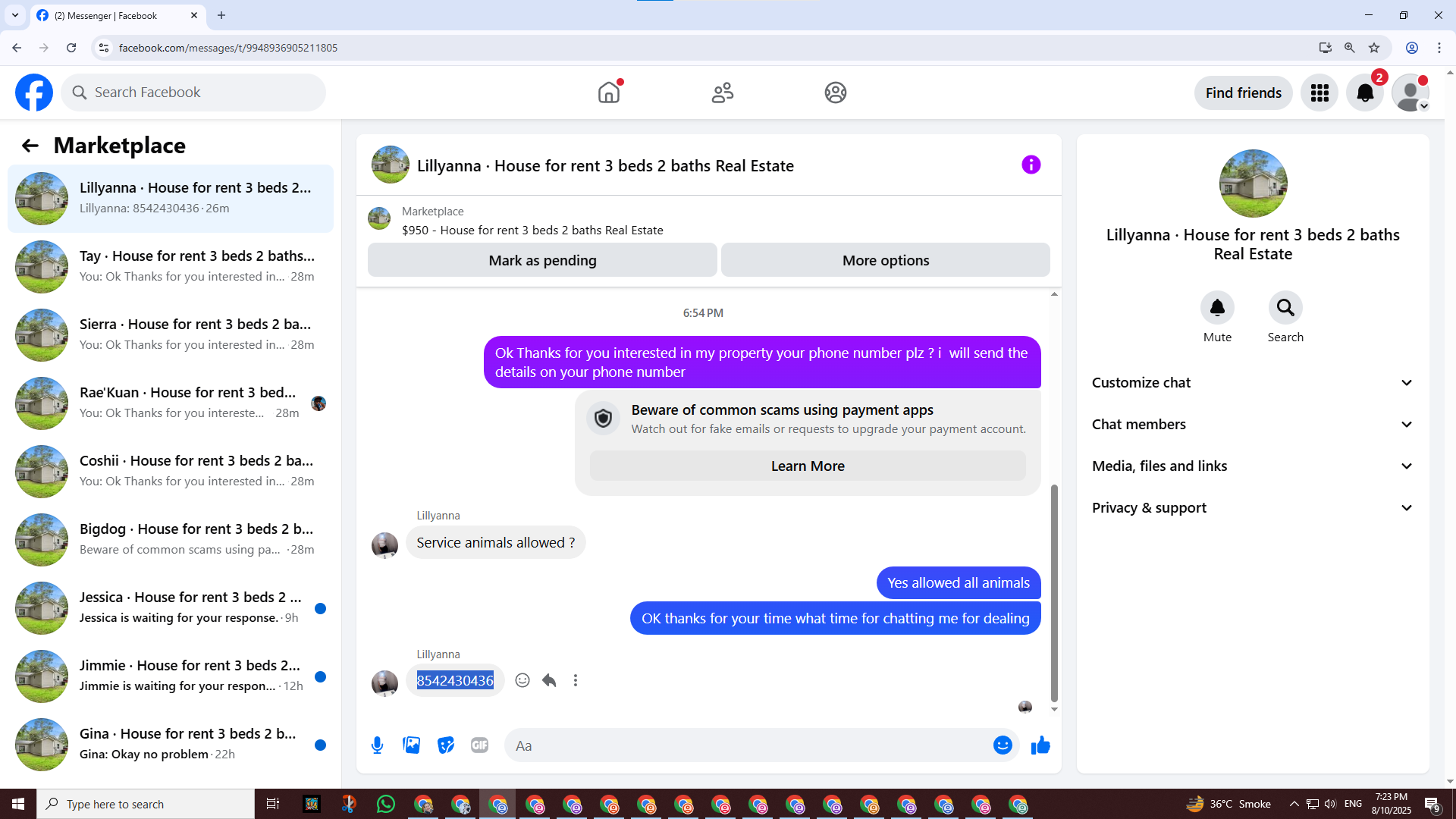This screenshot has width=1456, height=819.
Task: Expand the Chat members section
Action: pyautogui.click(x=1252, y=425)
